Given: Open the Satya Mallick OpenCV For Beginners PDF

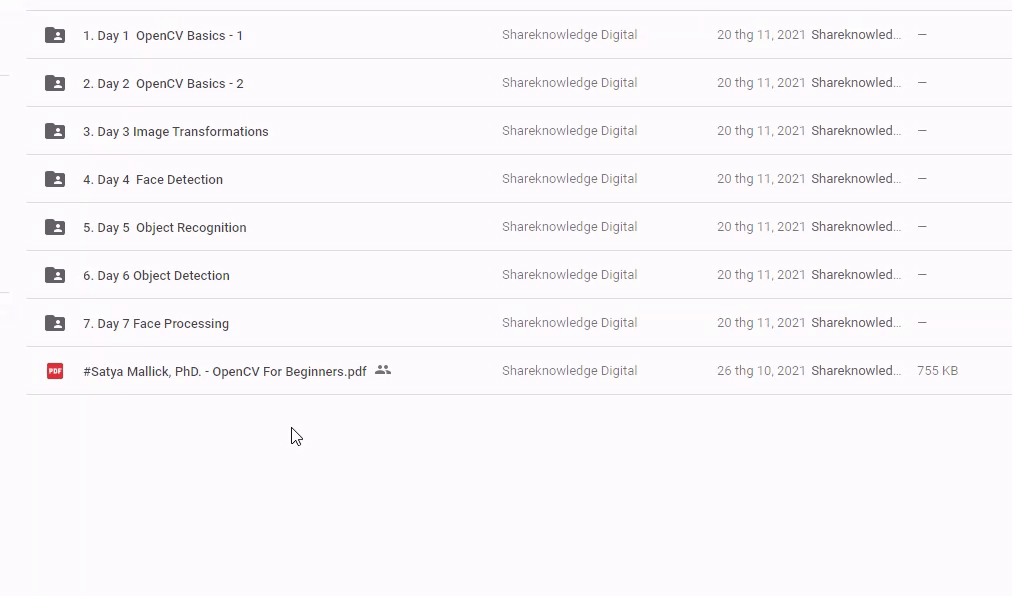Looking at the screenshot, I should click(x=225, y=372).
